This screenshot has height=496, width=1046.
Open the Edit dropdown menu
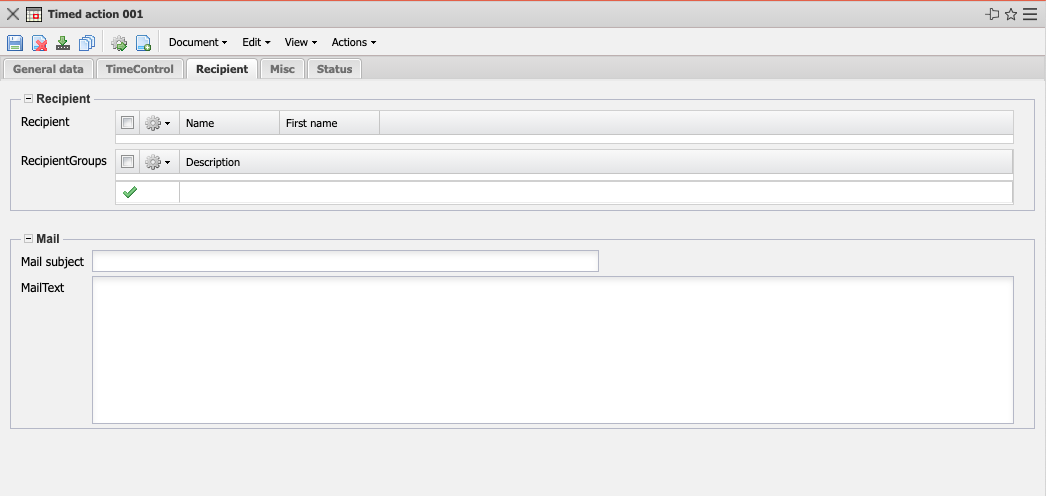tap(256, 42)
